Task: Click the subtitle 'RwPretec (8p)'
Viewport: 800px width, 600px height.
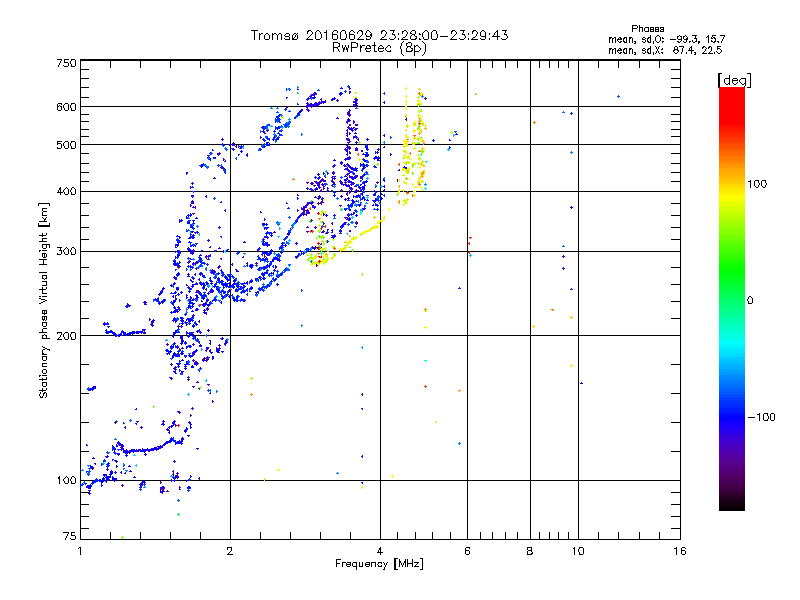Action: 379,48
